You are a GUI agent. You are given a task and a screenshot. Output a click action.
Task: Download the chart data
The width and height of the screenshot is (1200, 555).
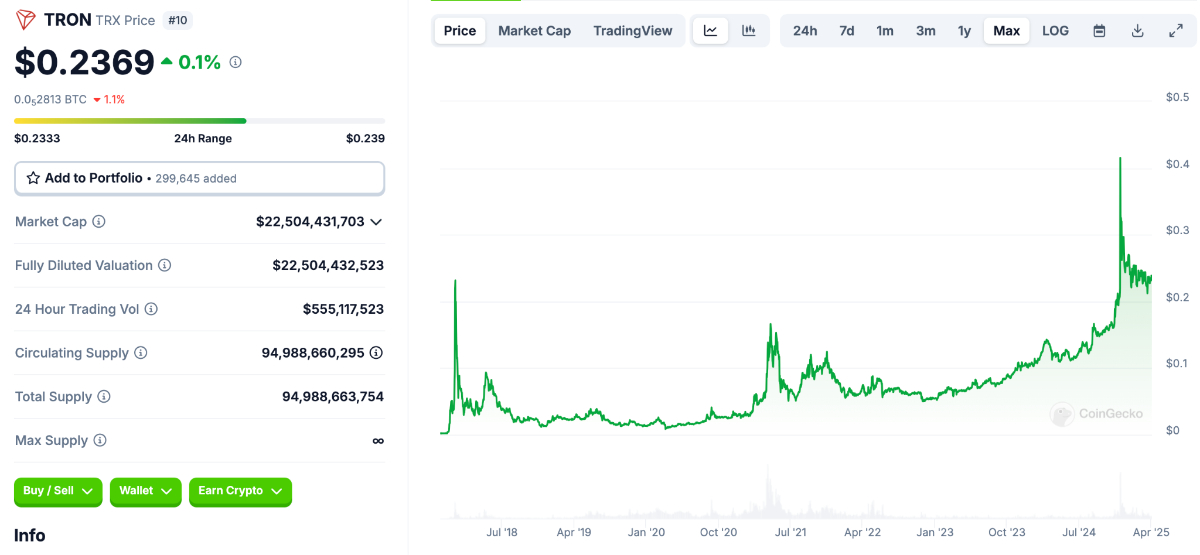click(x=1137, y=31)
